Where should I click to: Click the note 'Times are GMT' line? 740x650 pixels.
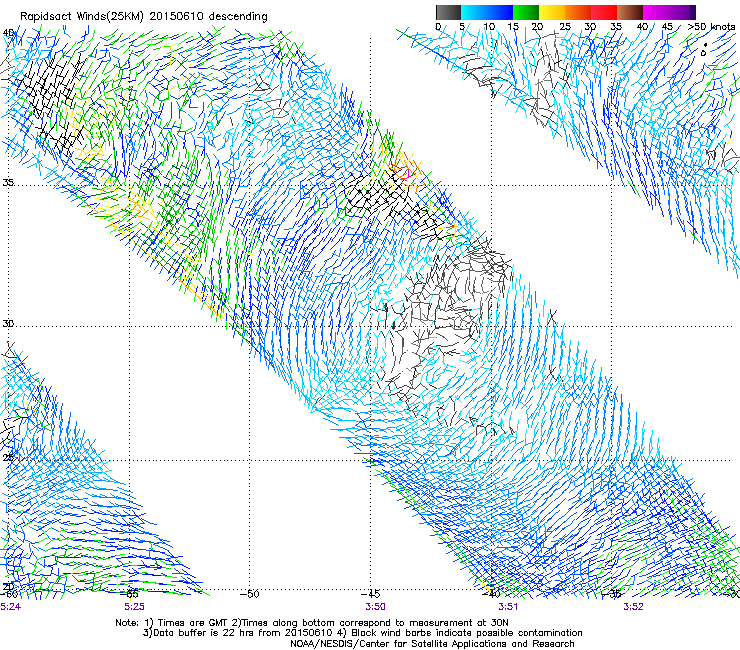tap(311, 623)
